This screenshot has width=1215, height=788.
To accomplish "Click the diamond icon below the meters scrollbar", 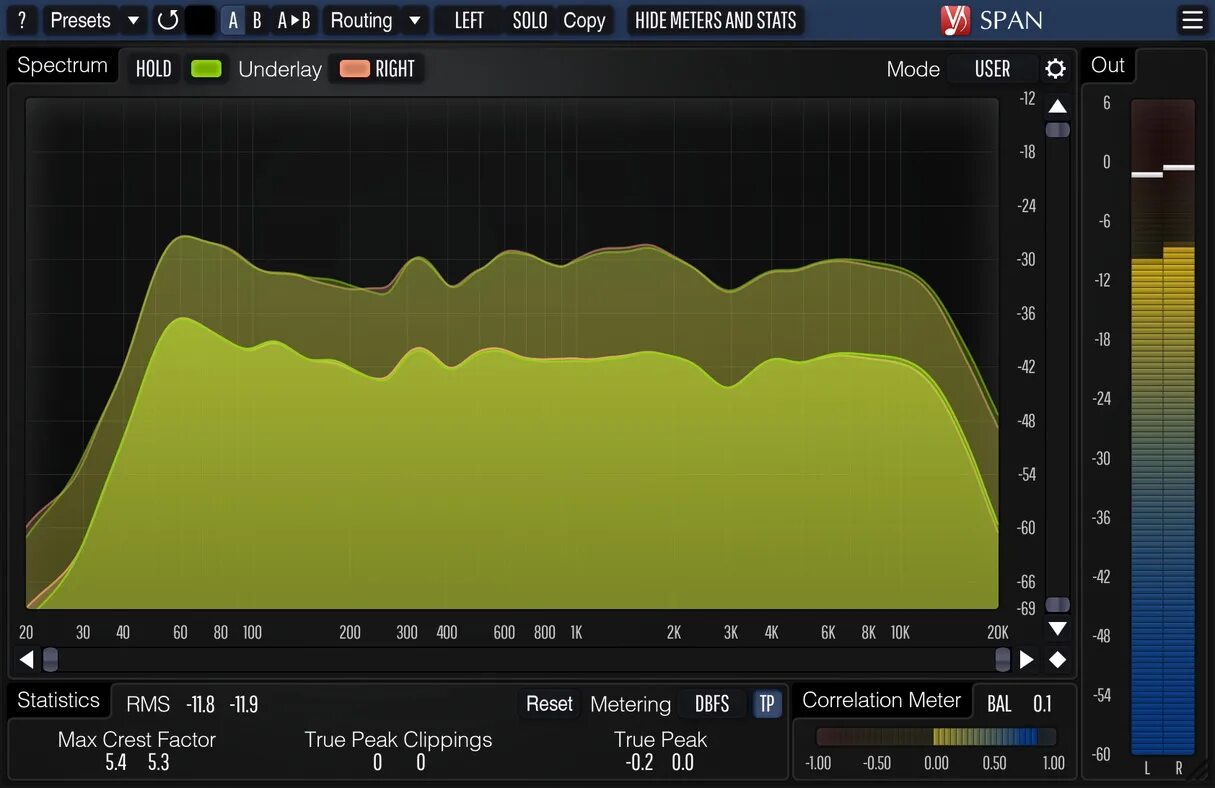I will 1057,659.
